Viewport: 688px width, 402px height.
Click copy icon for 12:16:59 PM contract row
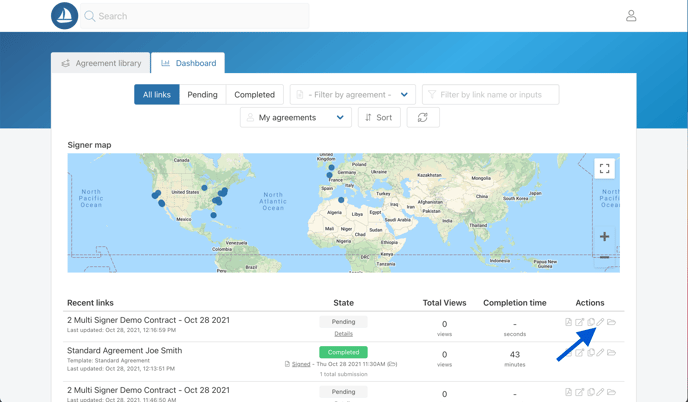click(x=591, y=322)
